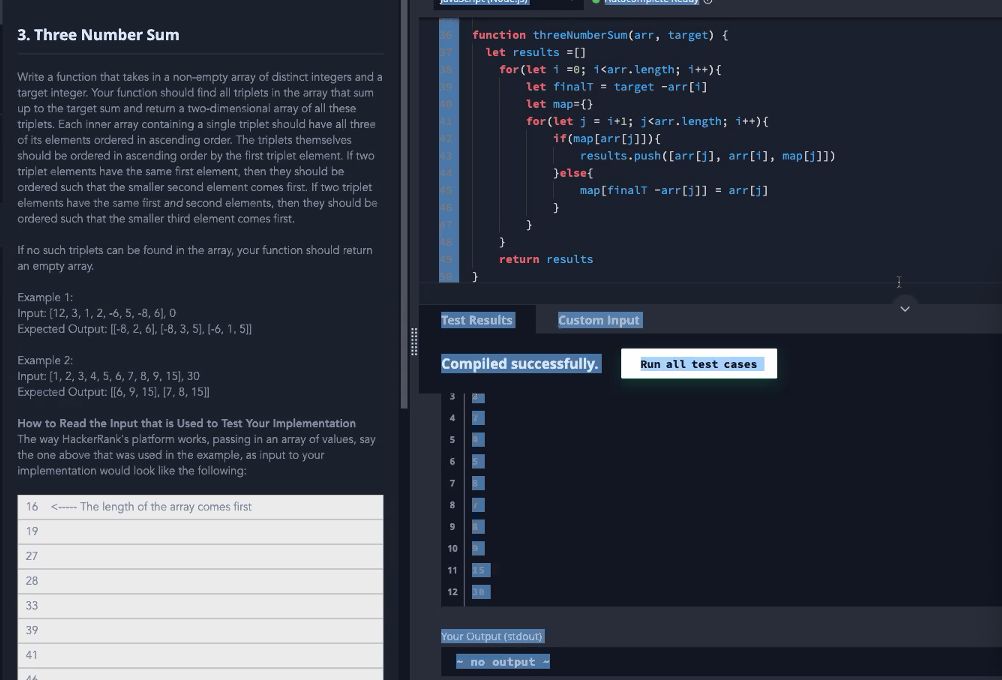The height and width of the screenshot is (680, 1002).
Task: Click the 'let finalT = target -arr[i]' line
Action: coord(617,87)
